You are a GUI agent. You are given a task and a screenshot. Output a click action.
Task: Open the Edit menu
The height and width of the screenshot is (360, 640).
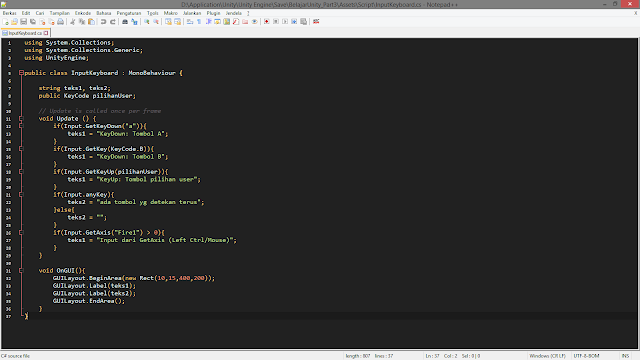[x=26, y=13]
